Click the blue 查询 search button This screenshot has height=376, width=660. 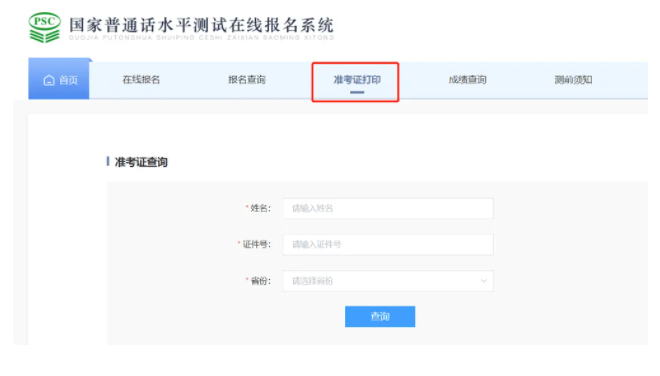click(x=380, y=316)
